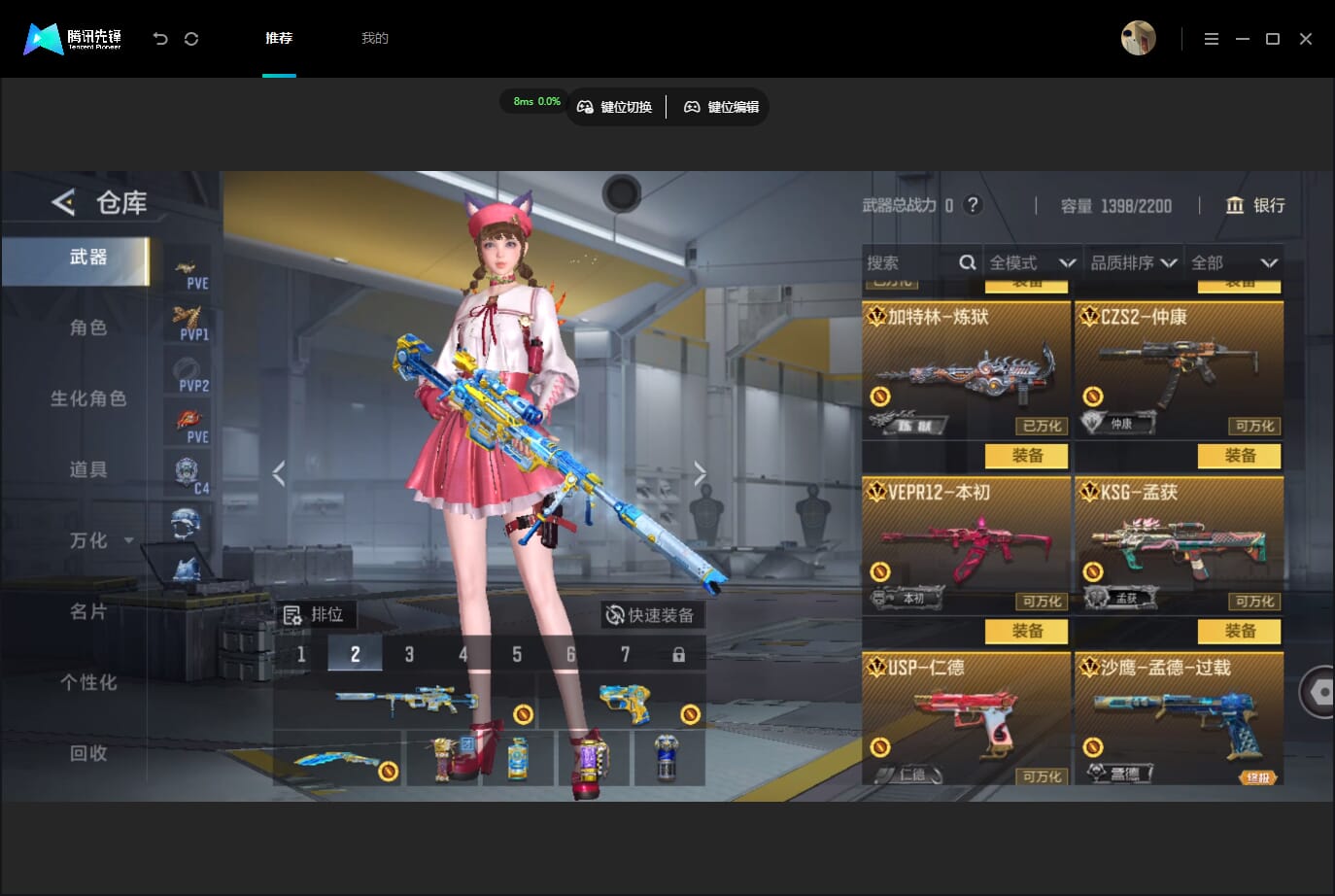Click the search magnifier icon
The image size is (1335, 896).
pyautogui.click(x=968, y=262)
